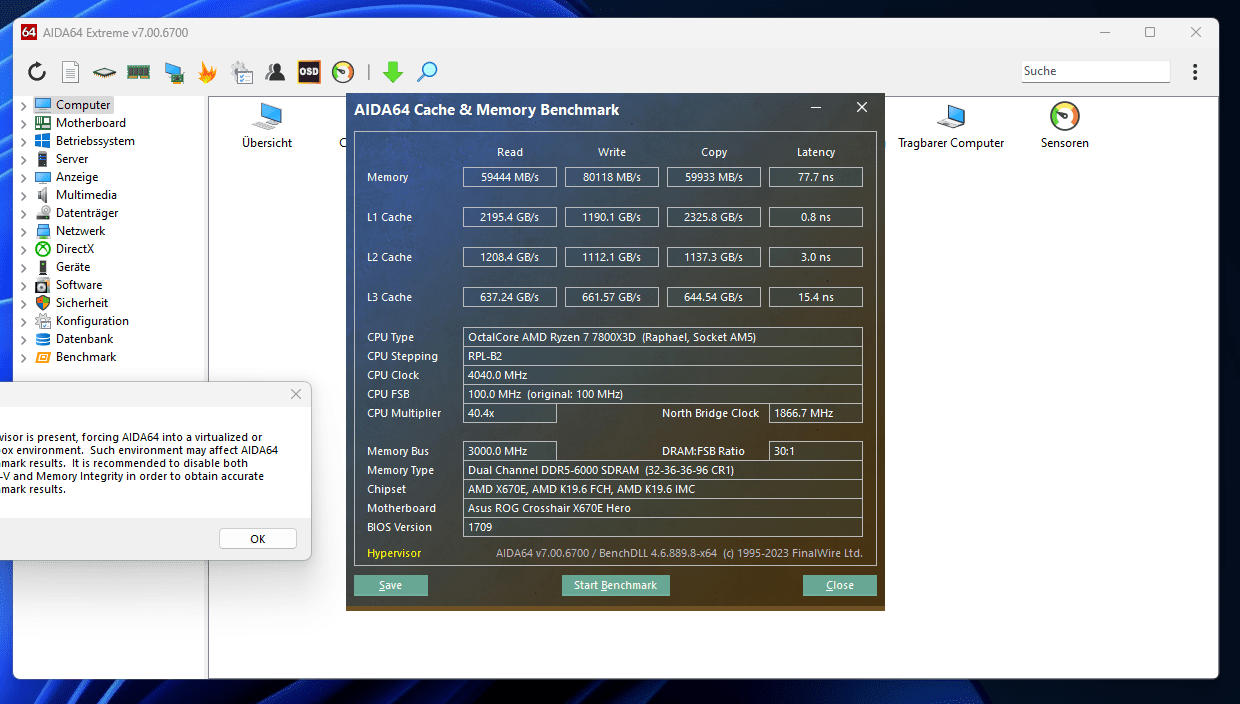Select Anzeige in the sidebar tree
Screen dimensions: 1240x704
[77, 177]
